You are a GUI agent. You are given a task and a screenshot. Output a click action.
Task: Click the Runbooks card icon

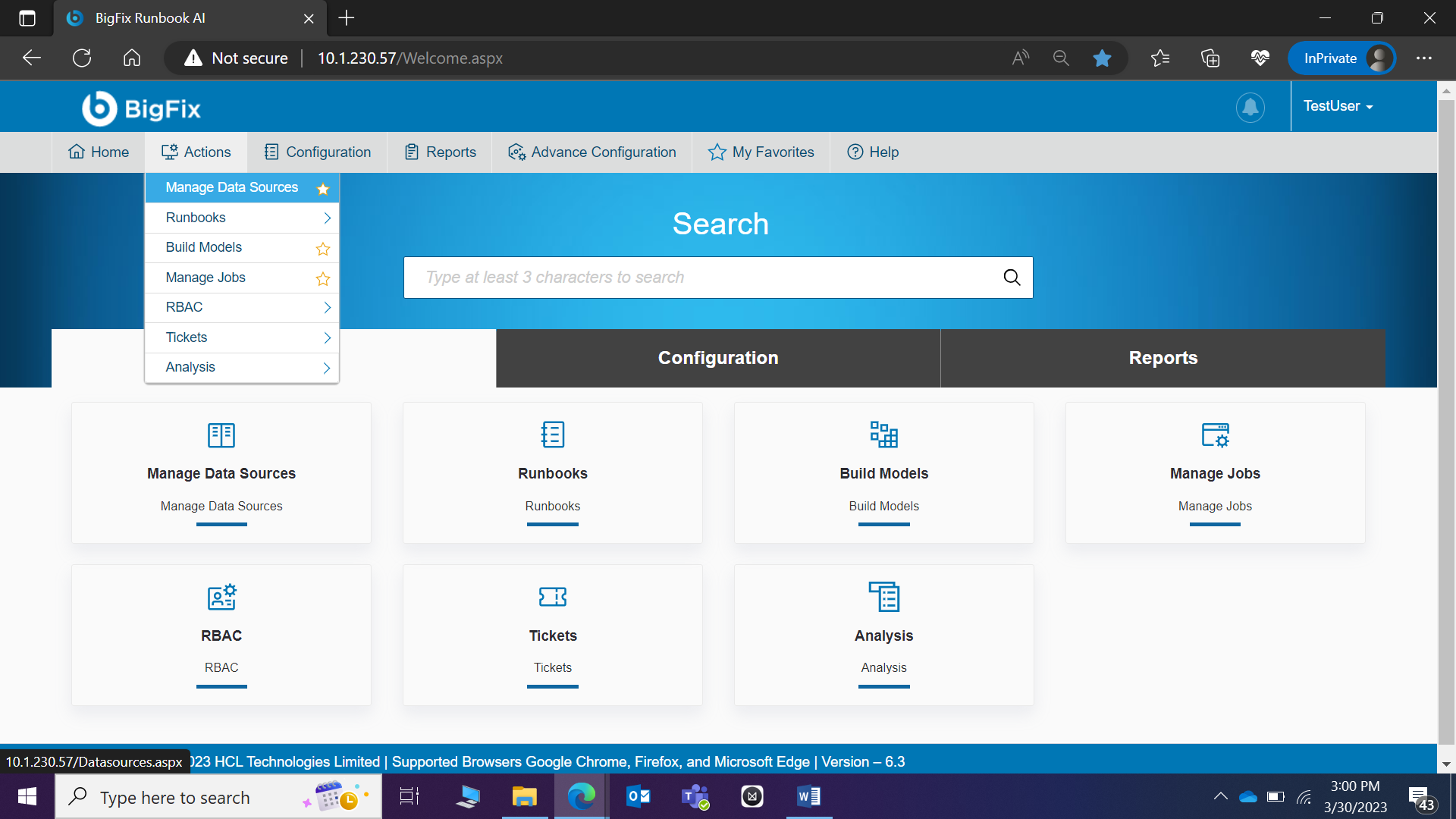point(552,435)
